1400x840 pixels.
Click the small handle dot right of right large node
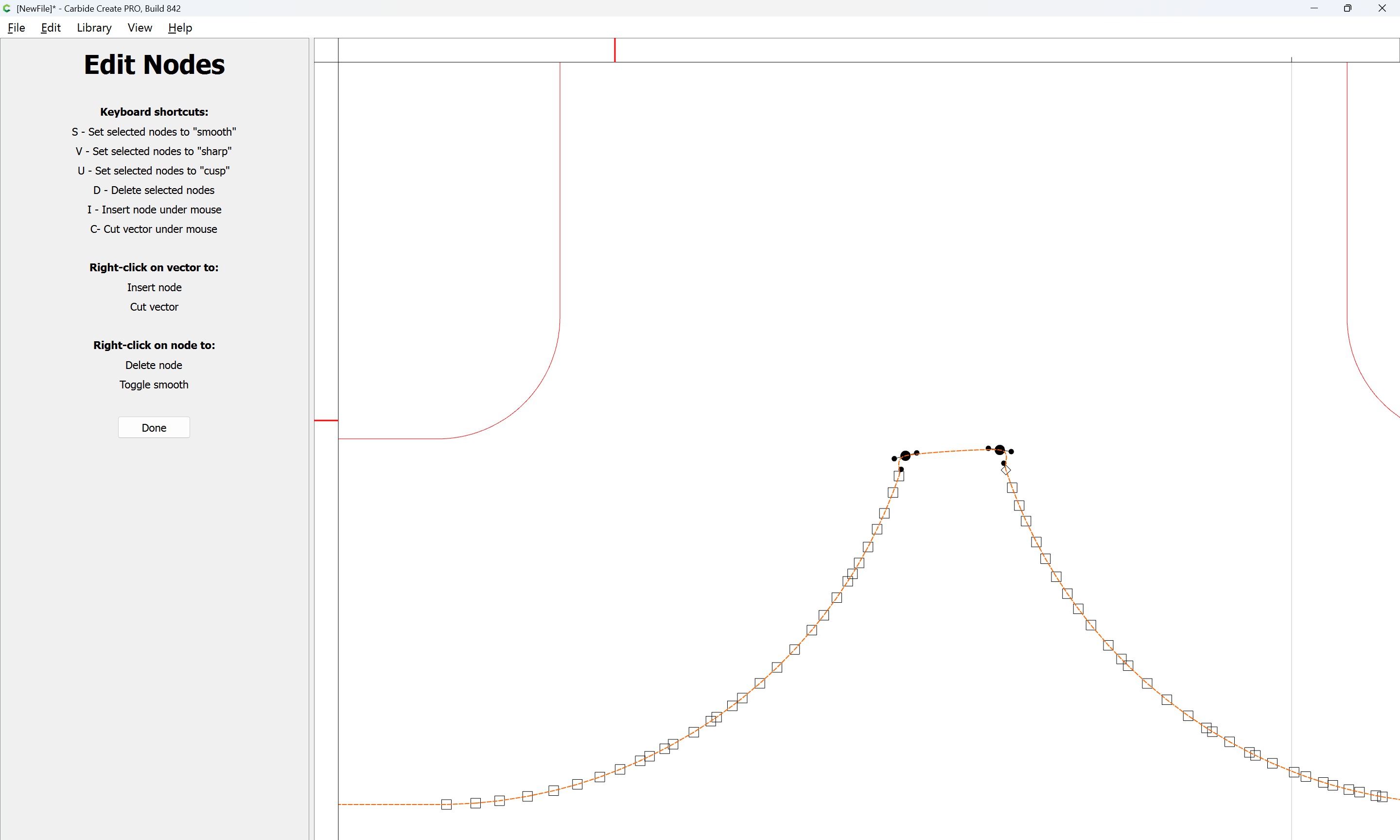point(1011,451)
